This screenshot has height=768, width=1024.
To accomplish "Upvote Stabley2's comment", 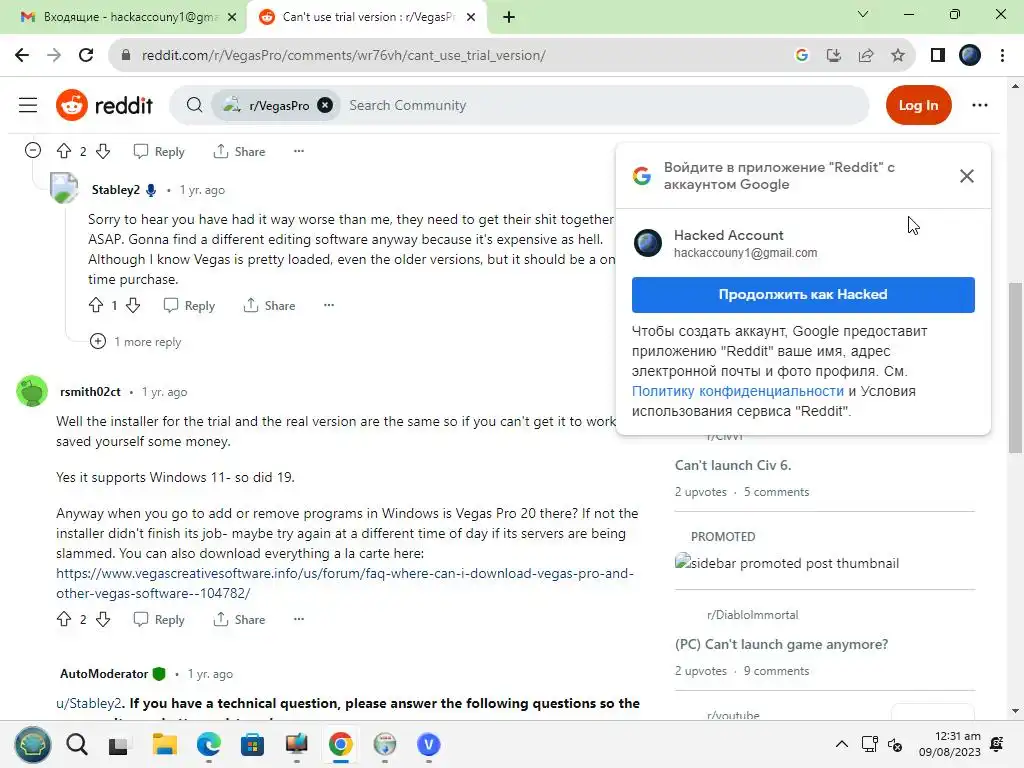I will (x=96, y=305).
